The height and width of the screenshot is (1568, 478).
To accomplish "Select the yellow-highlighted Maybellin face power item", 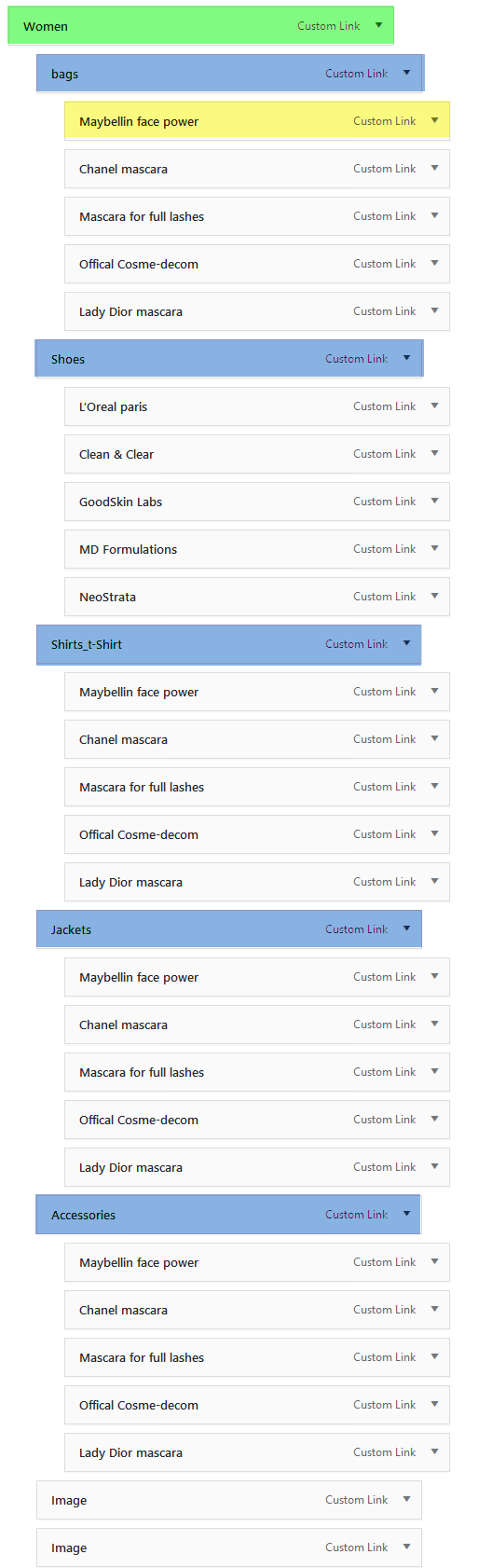I will coord(257,121).
